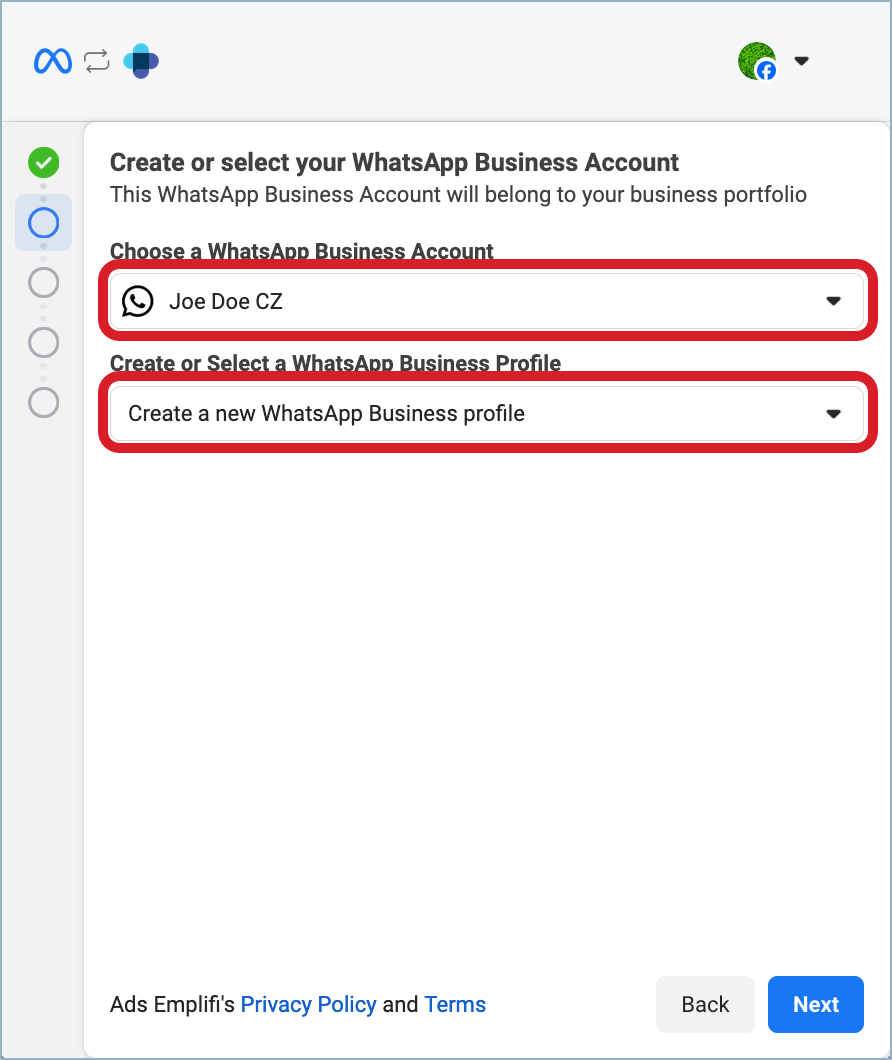Screen dimensions: 892x1060
Task: Select the last step circle in the stepper
Action: (43, 403)
